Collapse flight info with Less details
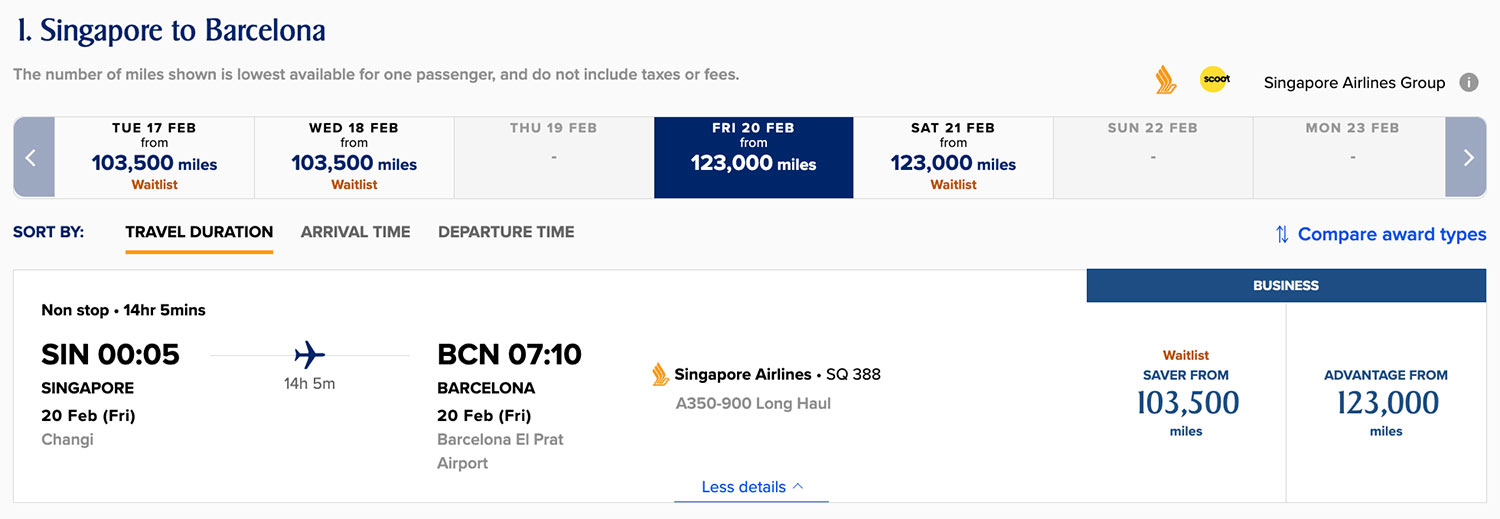 click(751, 487)
